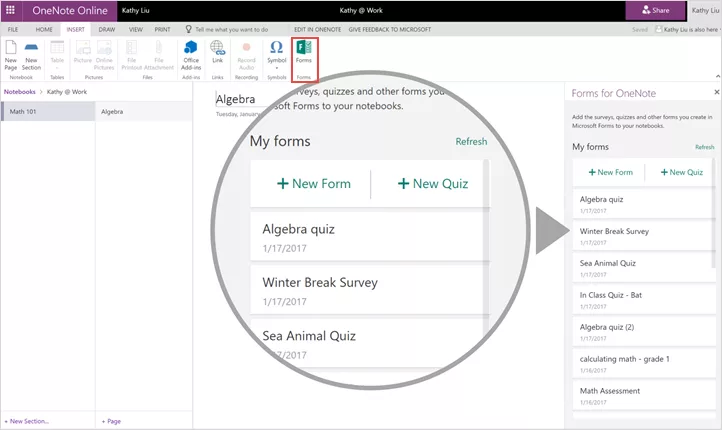Viewport: 722px width, 430px height.
Task: Open the Table insert option
Action: (x=57, y=55)
